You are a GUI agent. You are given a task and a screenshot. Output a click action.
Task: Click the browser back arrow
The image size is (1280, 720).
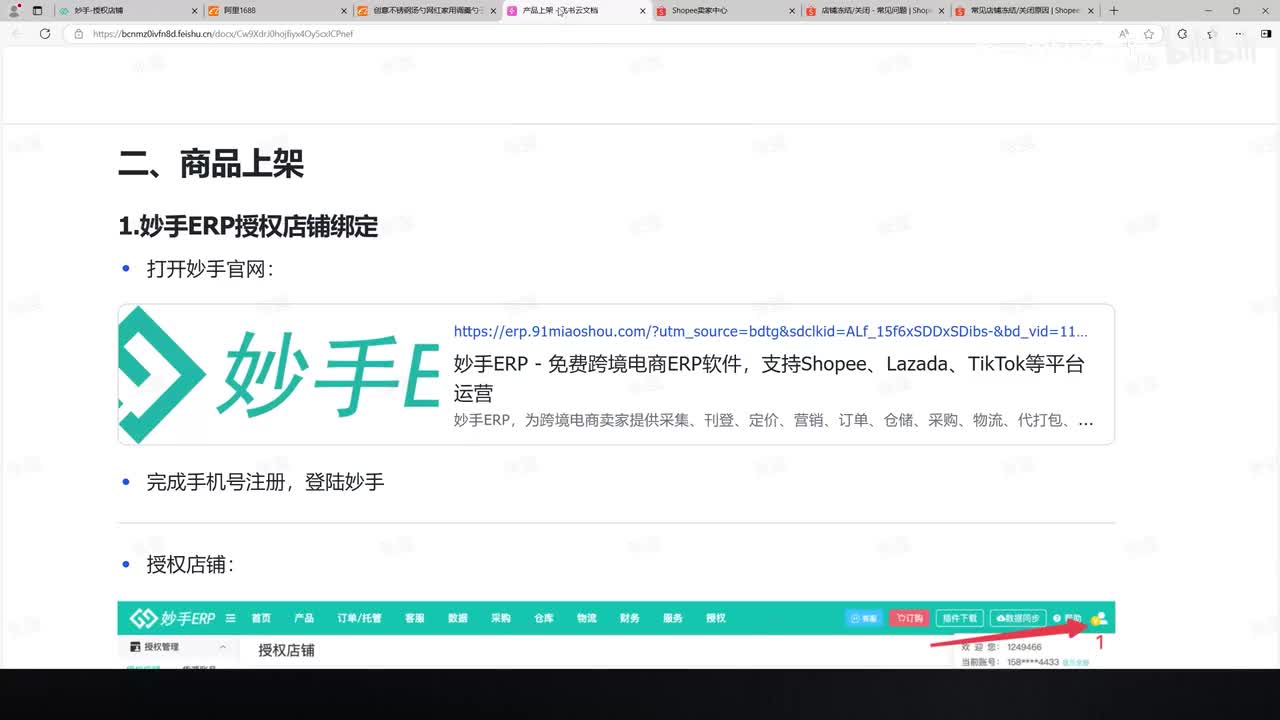(x=17, y=33)
